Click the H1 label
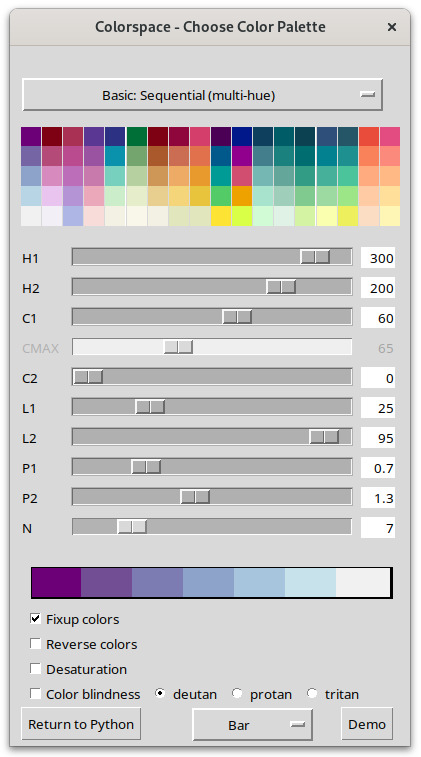This screenshot has width=421, height=757. click(30, 259)
